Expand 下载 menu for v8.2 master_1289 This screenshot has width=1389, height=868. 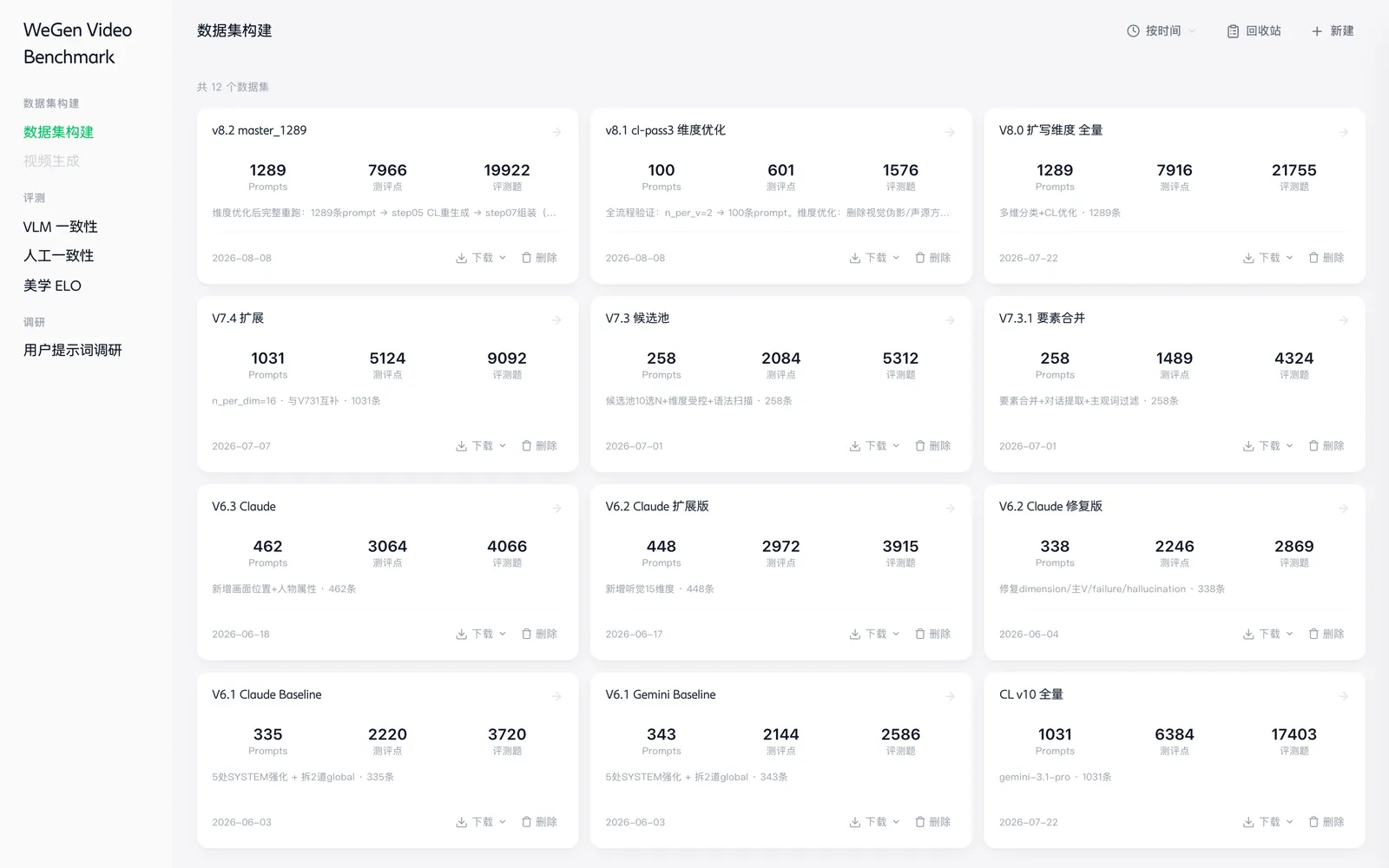pyautogui.click(x=481, y=258)
